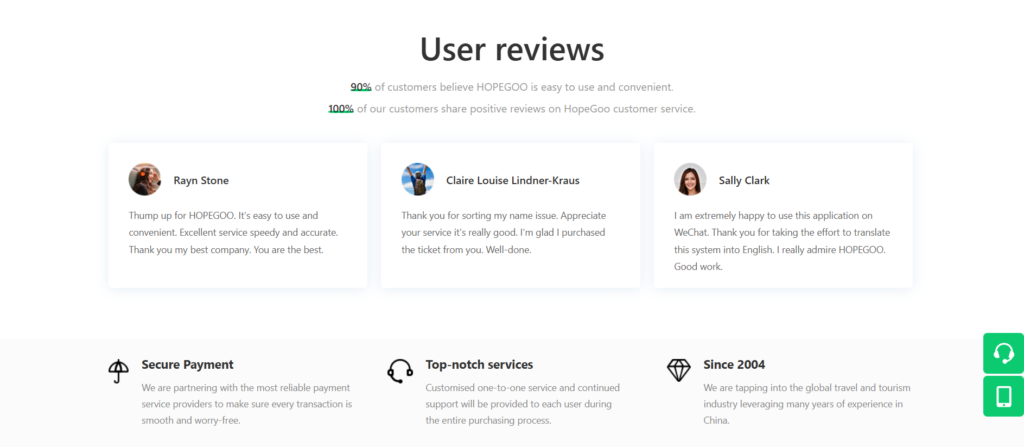Click description 'Customised one-to-one service and continued'
Image resolution: width=1024 pixels, height=447 pixels.
click(523, 404)
